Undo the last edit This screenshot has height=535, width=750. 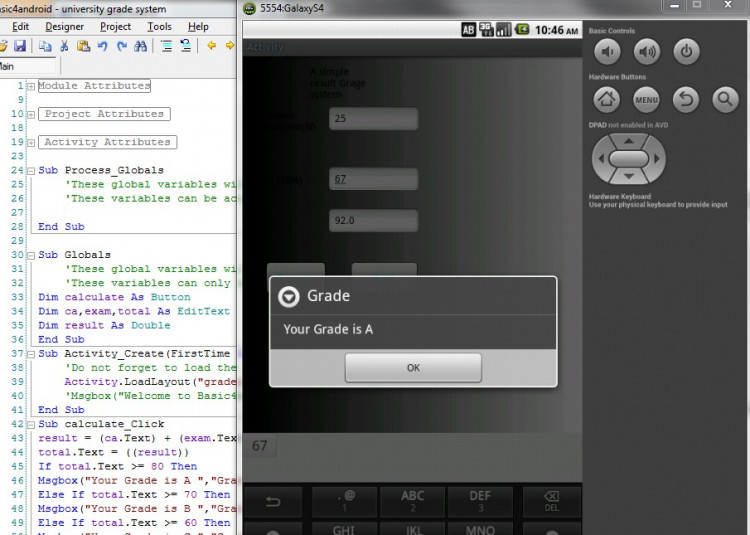tap(102, 46)
